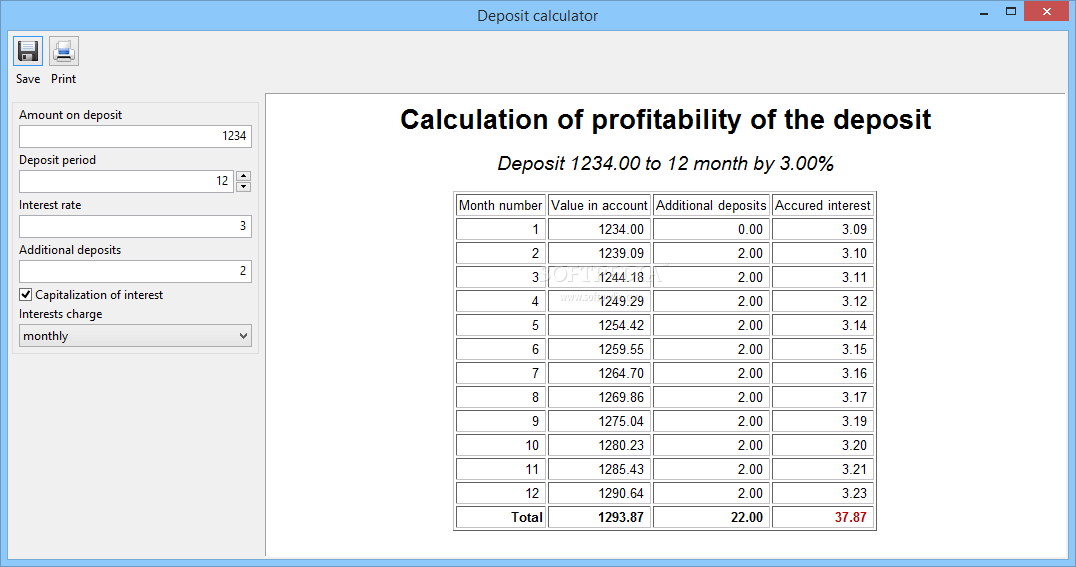Click the Print printer icon
This screenshot has height=567, width=1076.
coord(64,51)
